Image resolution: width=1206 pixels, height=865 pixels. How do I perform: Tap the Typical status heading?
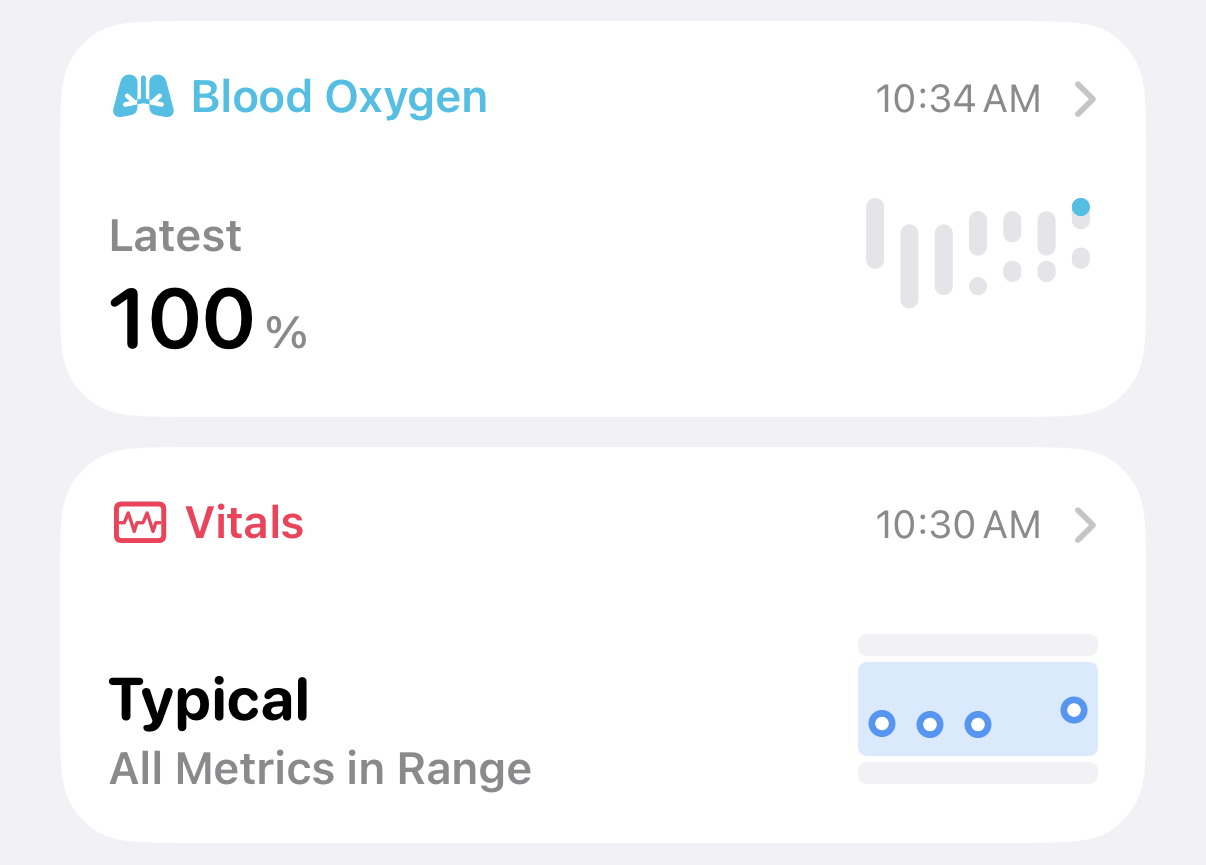(x=209, y=701)
